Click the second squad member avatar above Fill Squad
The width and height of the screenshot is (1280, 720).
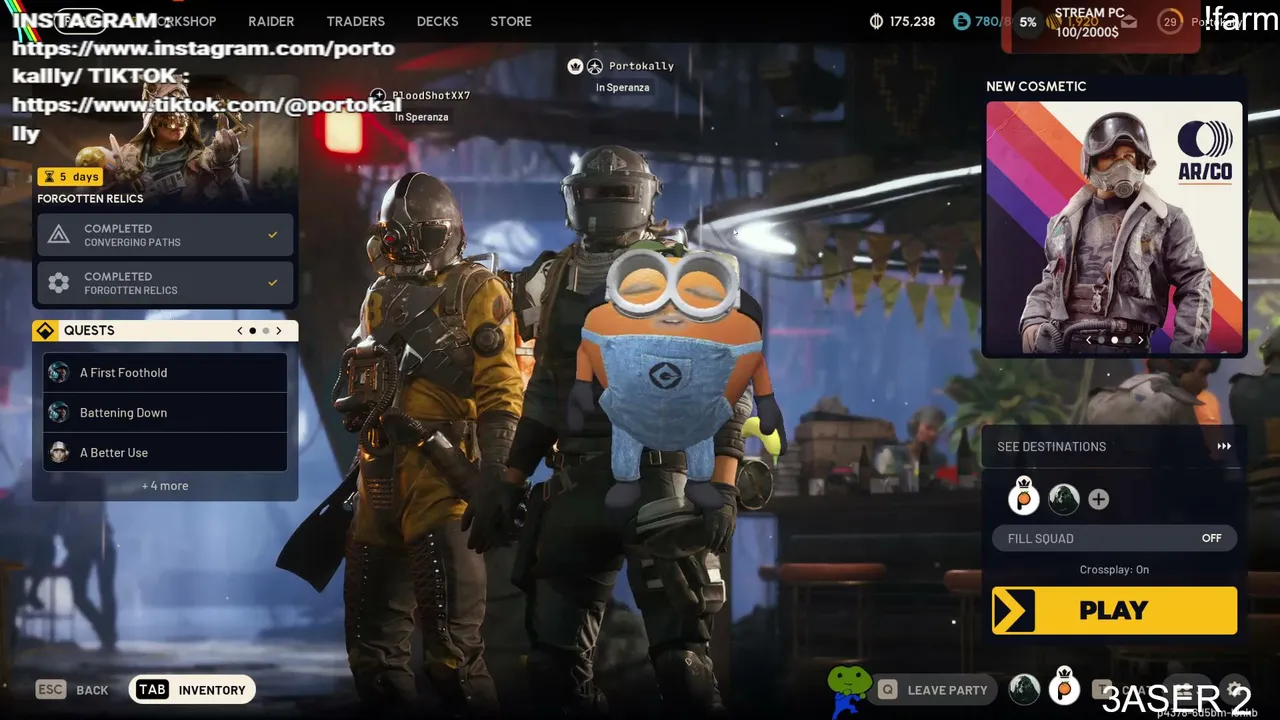(x=1063, y=498)
